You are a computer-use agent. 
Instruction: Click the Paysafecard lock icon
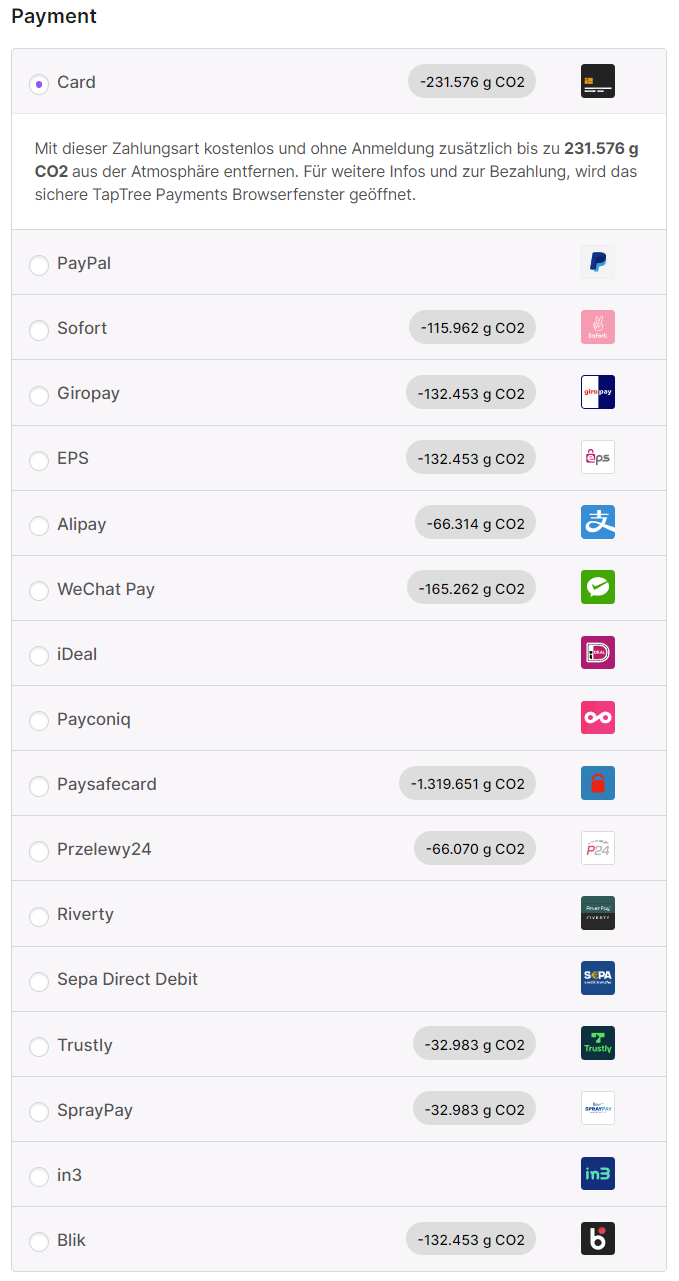click(598, 783)
